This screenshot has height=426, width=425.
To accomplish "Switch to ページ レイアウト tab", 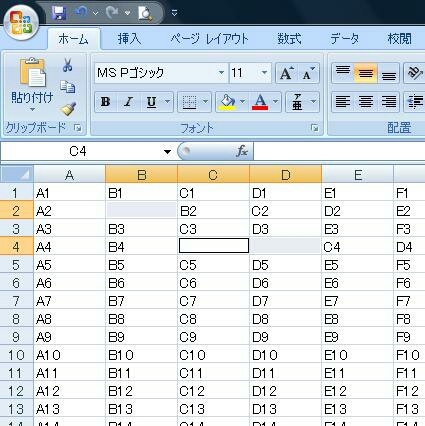I will [x=210, y=39].
